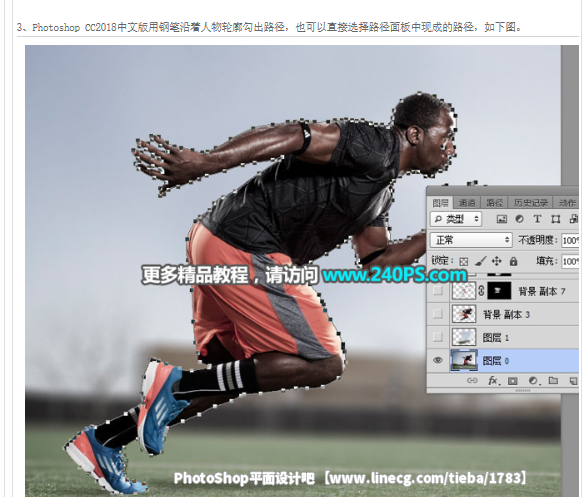Image resolution: width=582 pixels, height=497 pixels.
Task: Click the 填充 fill value field
Action: (x=571, y=261)
